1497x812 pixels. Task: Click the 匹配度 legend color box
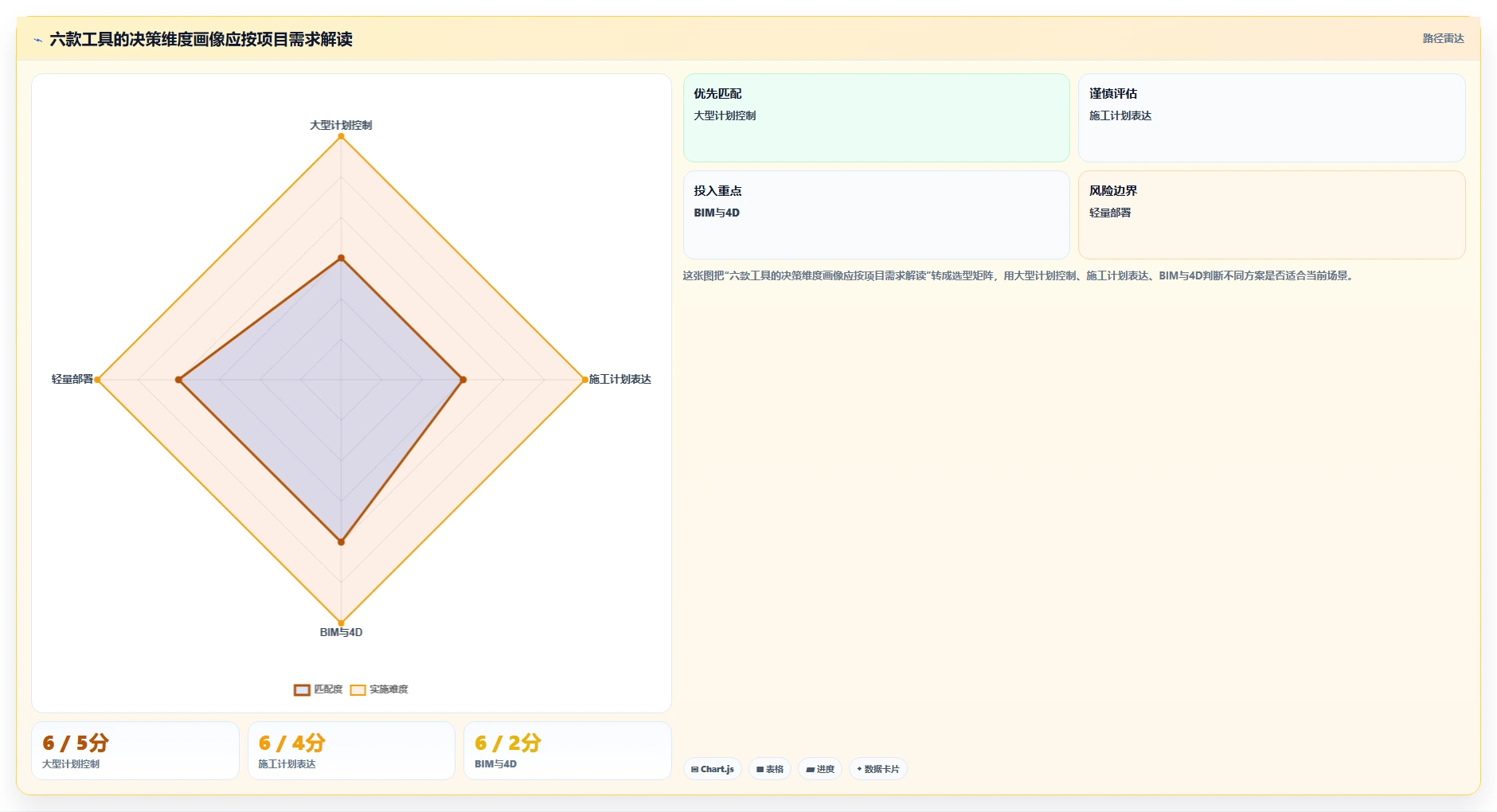[x=302, y=690]
